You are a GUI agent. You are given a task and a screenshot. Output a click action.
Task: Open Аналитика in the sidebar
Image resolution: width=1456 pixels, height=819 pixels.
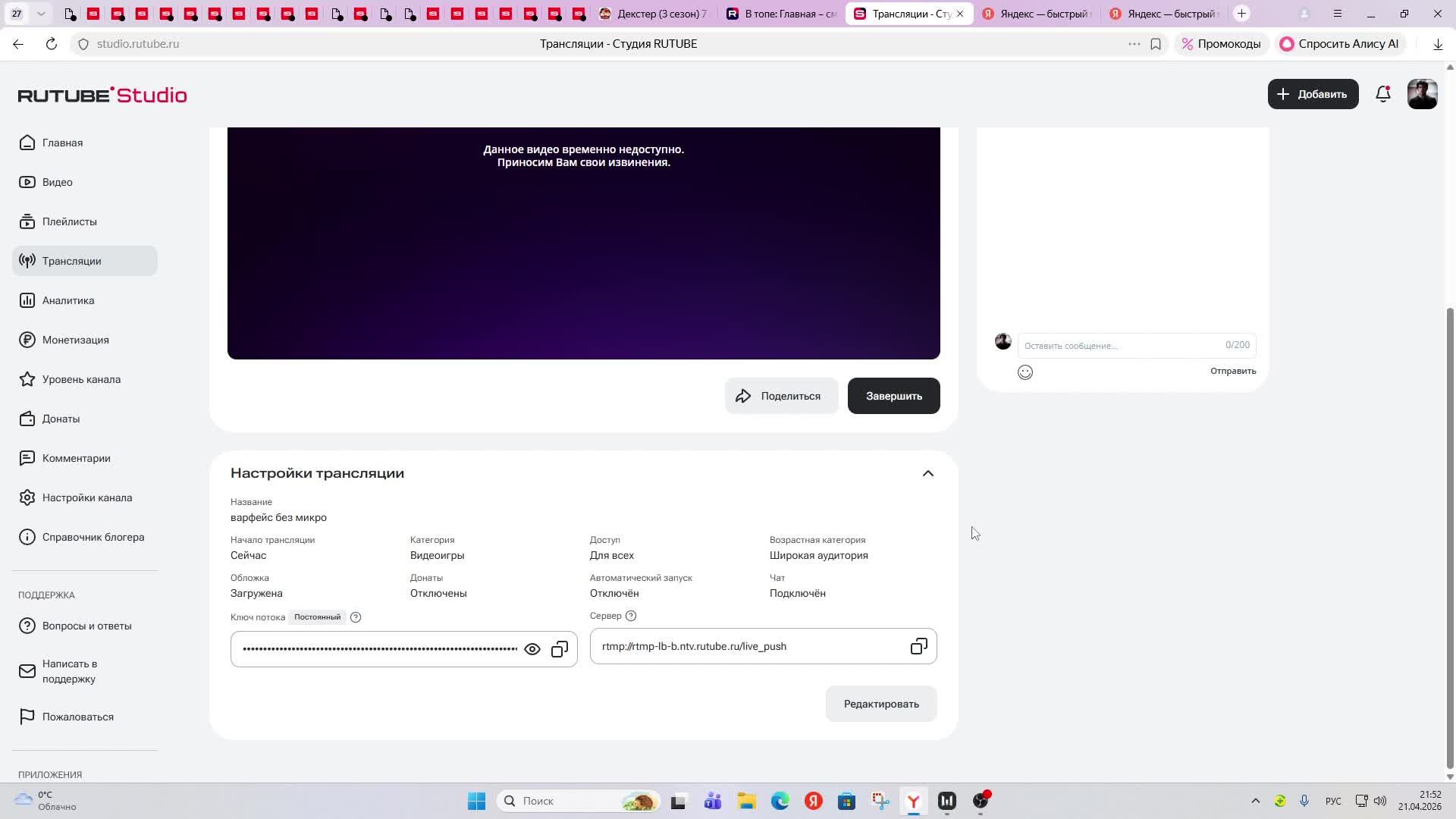tap(68, 300)
